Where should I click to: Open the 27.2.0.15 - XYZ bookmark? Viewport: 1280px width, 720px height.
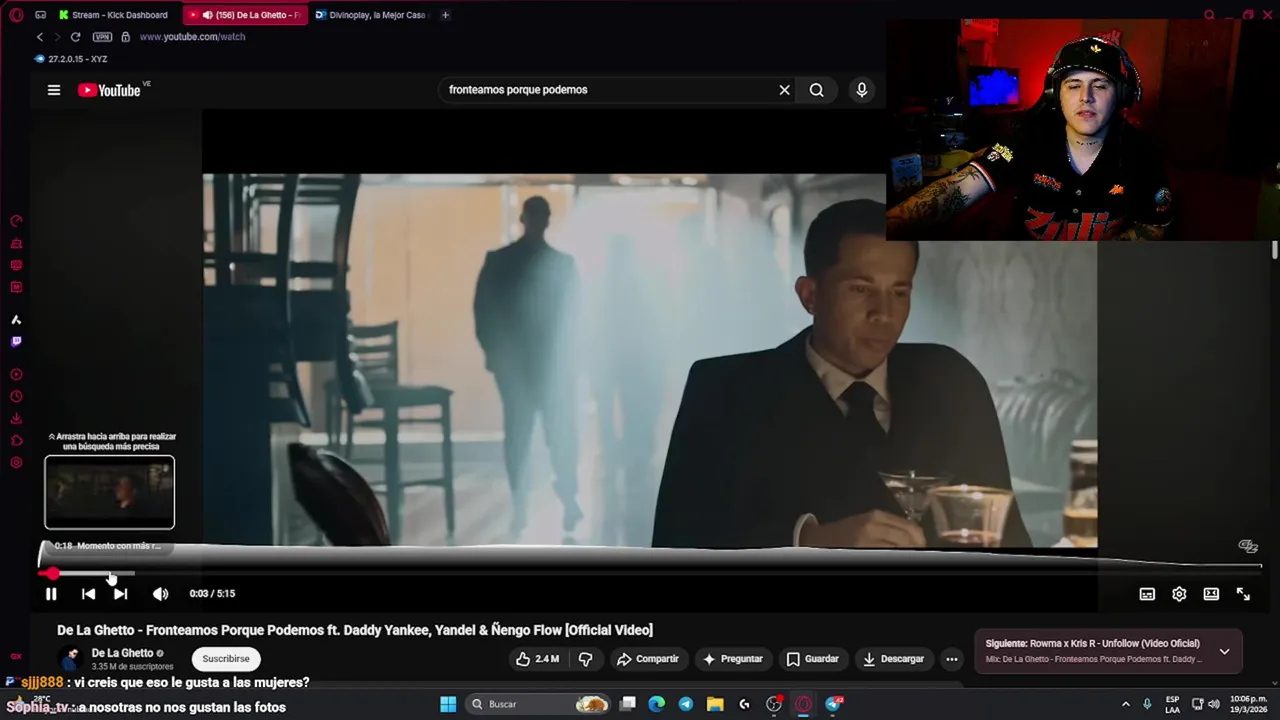pos(70,59)
